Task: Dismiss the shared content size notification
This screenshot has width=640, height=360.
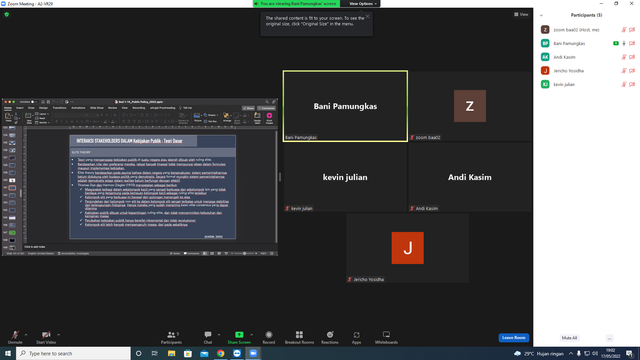Action: (x=367, y=16)
